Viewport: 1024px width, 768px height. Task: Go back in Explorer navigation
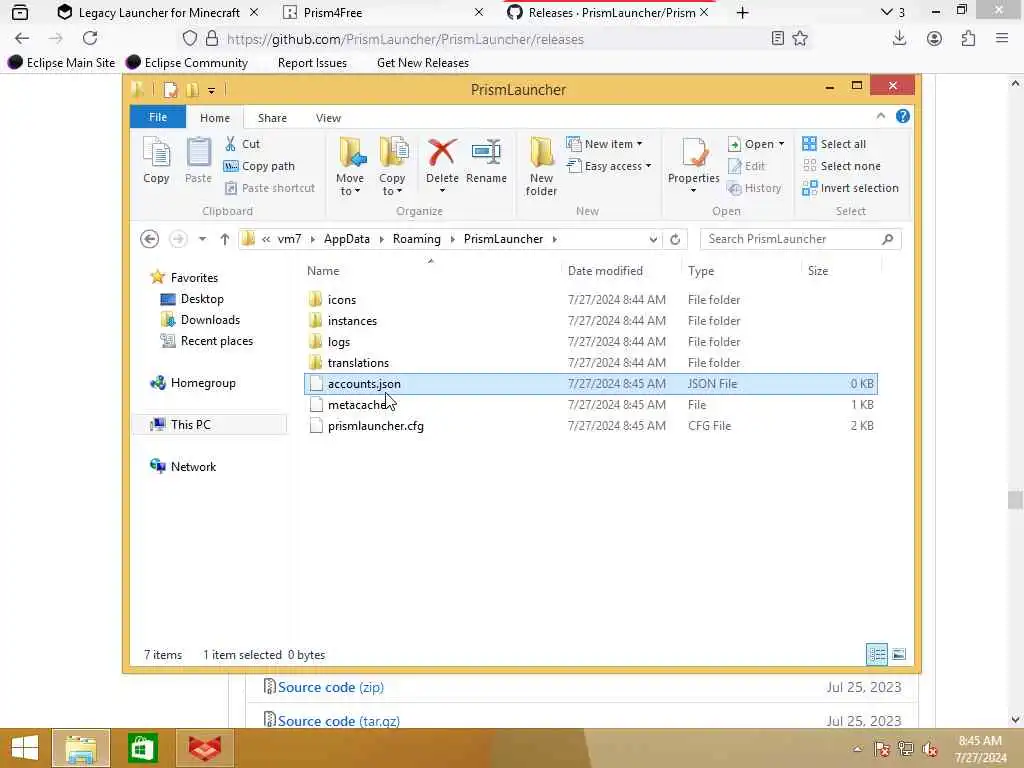[150, 239]
